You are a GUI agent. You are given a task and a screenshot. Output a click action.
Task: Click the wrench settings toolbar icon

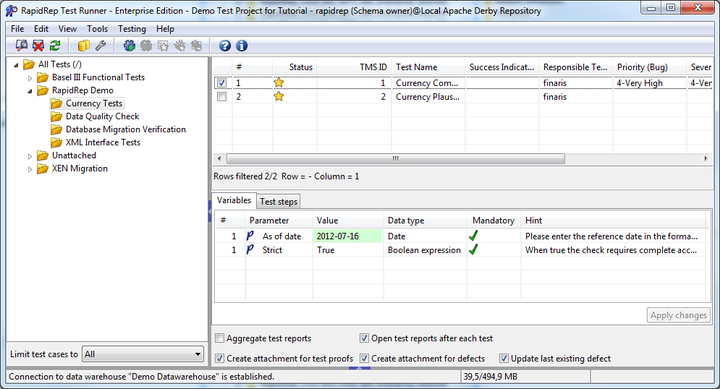tap(100, 45)
